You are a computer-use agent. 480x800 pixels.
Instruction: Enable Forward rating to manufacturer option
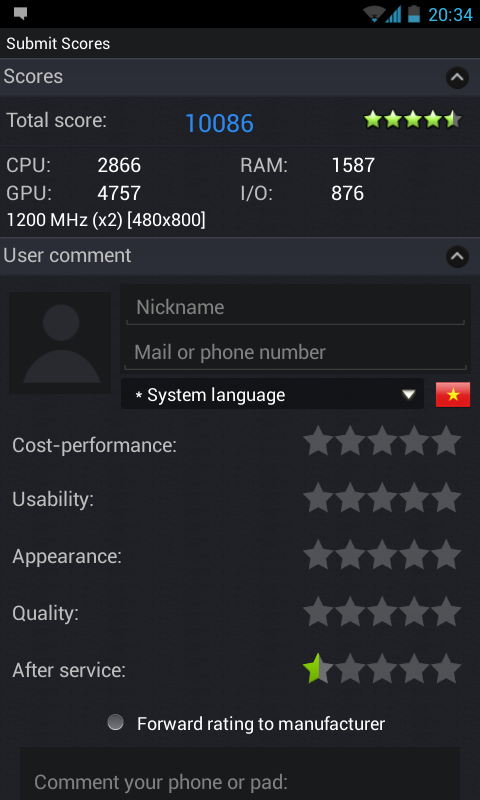pyautogui.click(x=116, y=722)
